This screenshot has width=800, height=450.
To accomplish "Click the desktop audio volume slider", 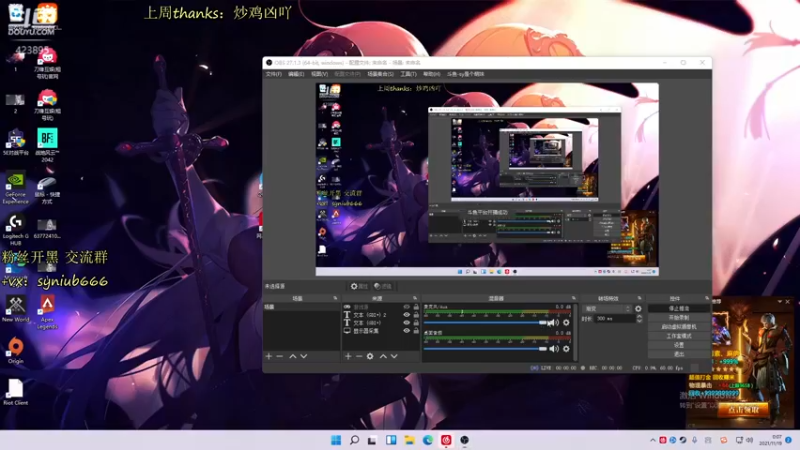I will (485, 349).
